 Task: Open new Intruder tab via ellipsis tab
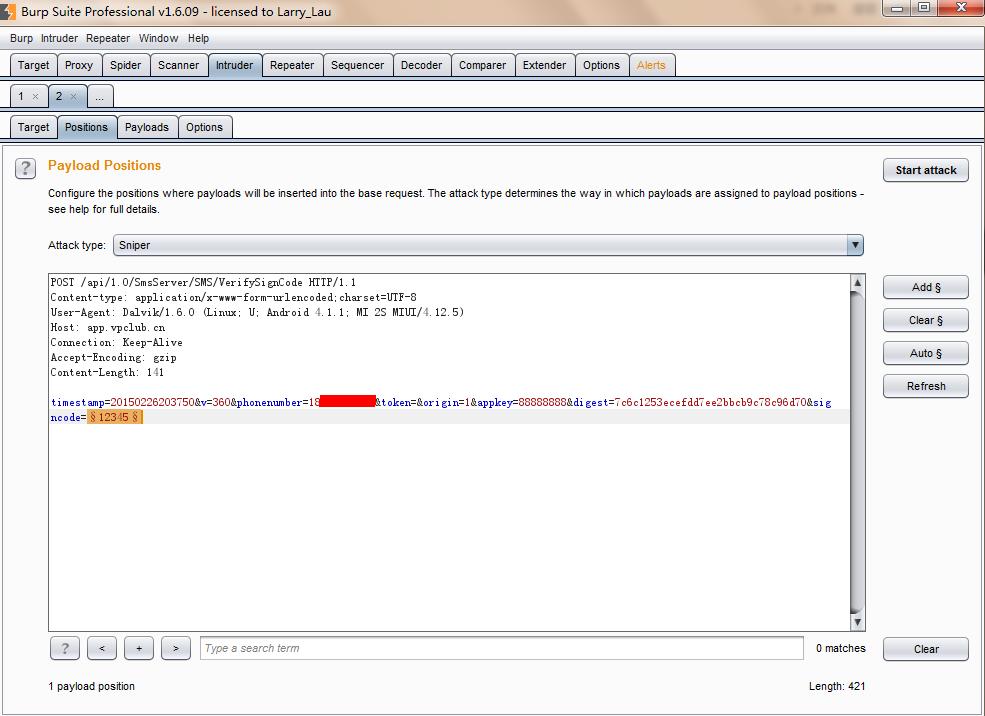tap(100, 96)
